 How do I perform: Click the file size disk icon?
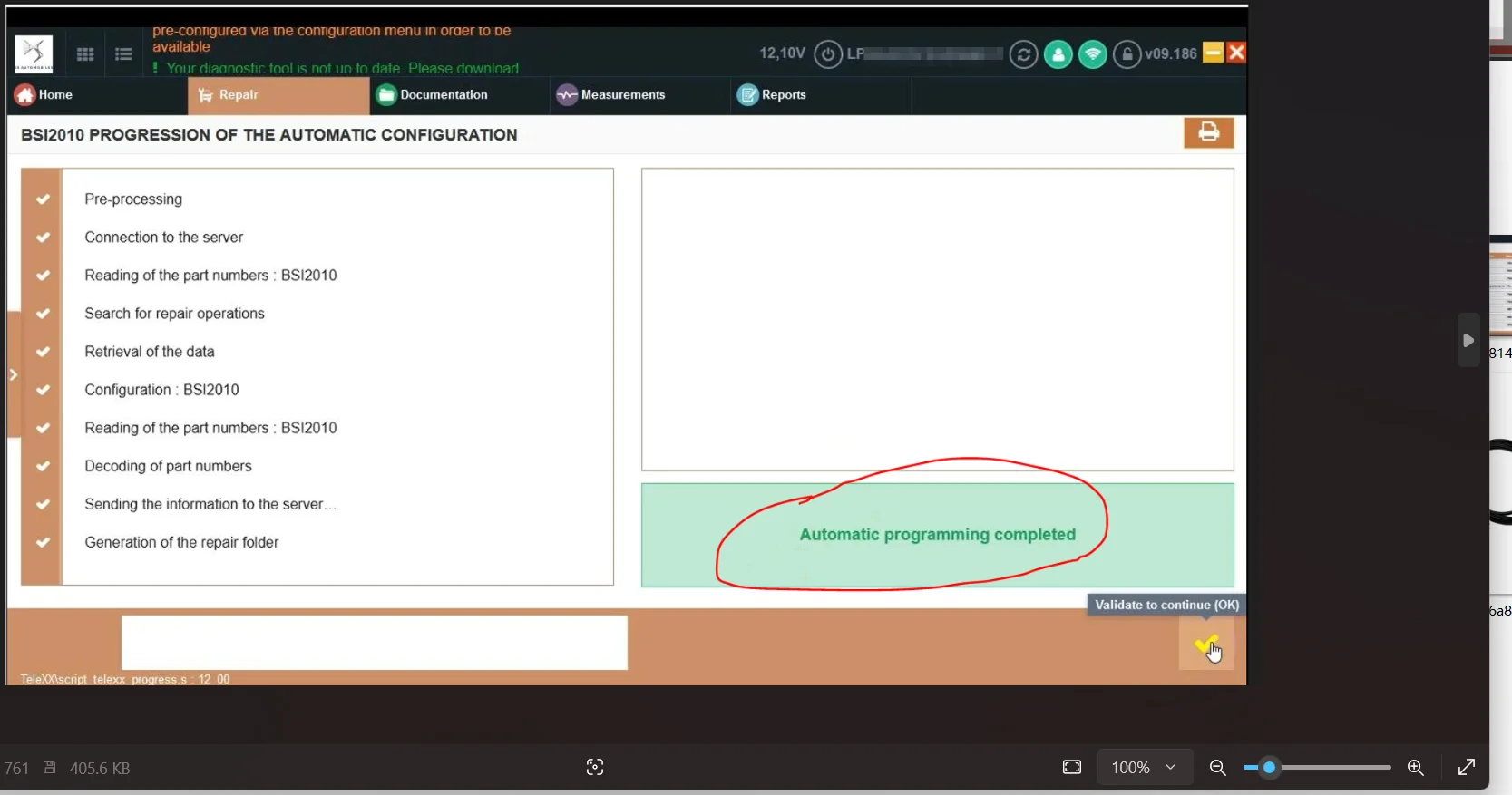[50, 768]
